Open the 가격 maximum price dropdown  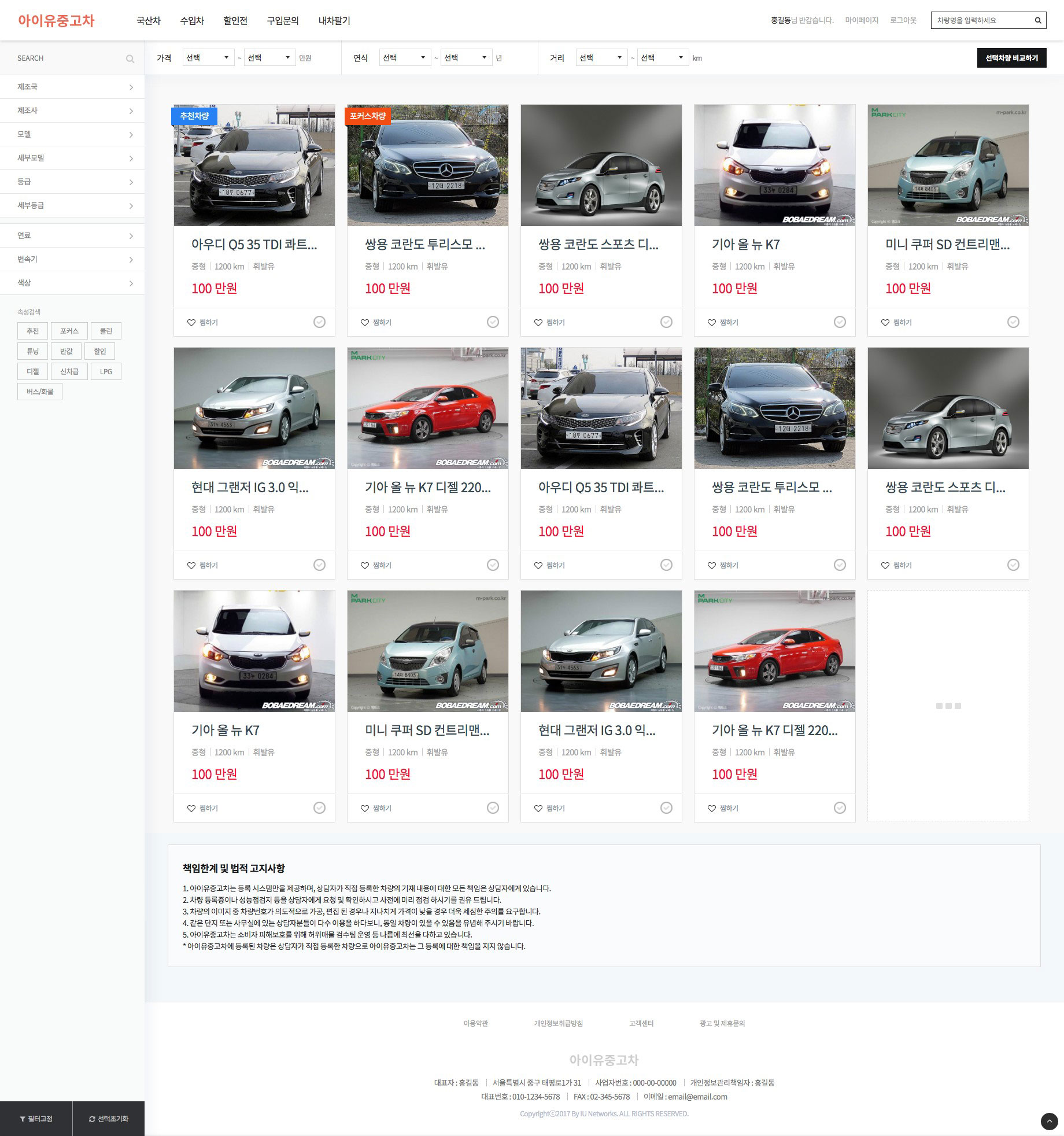coord(269,58)
